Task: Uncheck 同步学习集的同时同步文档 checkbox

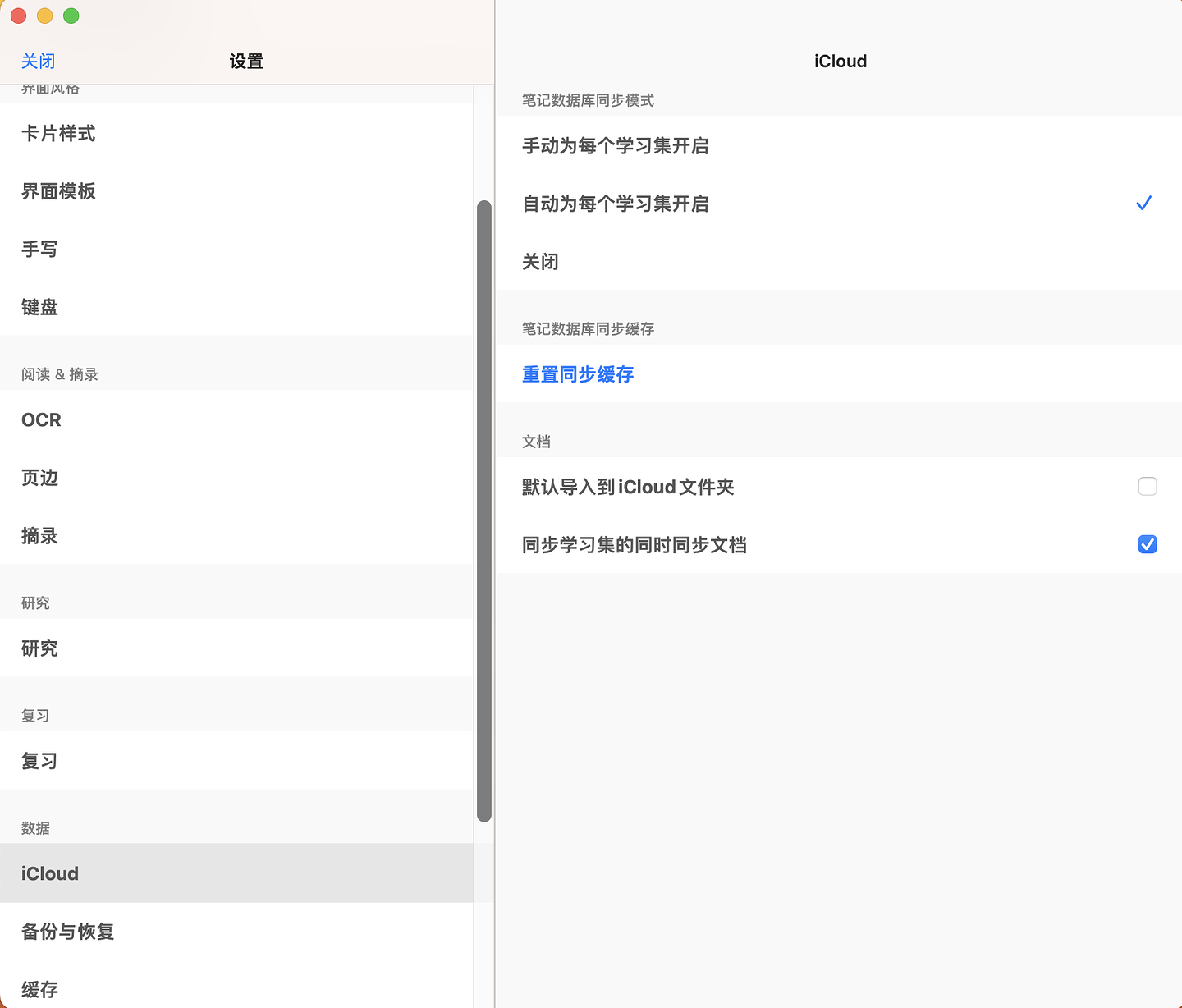Action: pos(1148,544)
